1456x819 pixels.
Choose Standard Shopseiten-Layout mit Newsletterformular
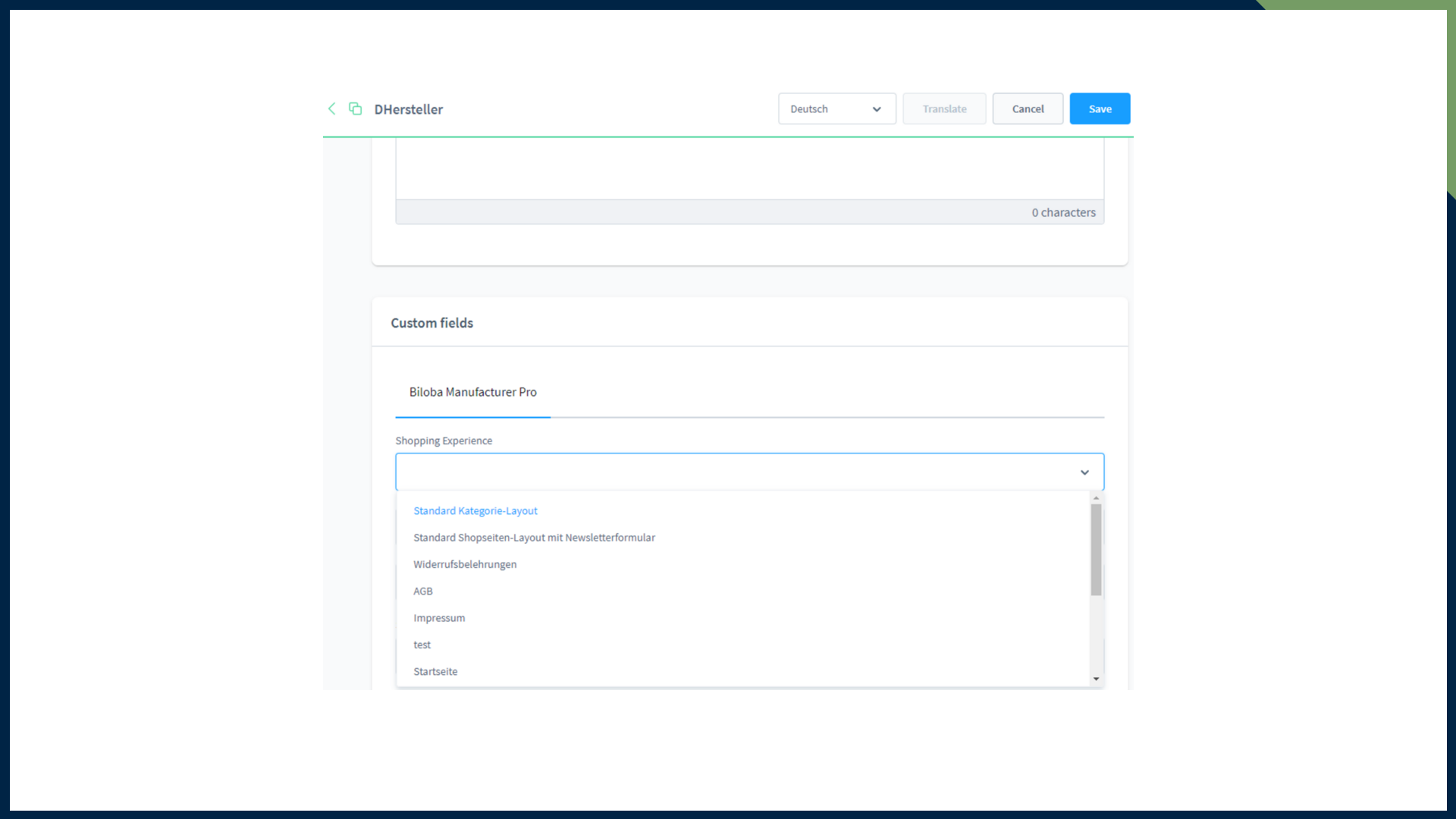(534, 538)
